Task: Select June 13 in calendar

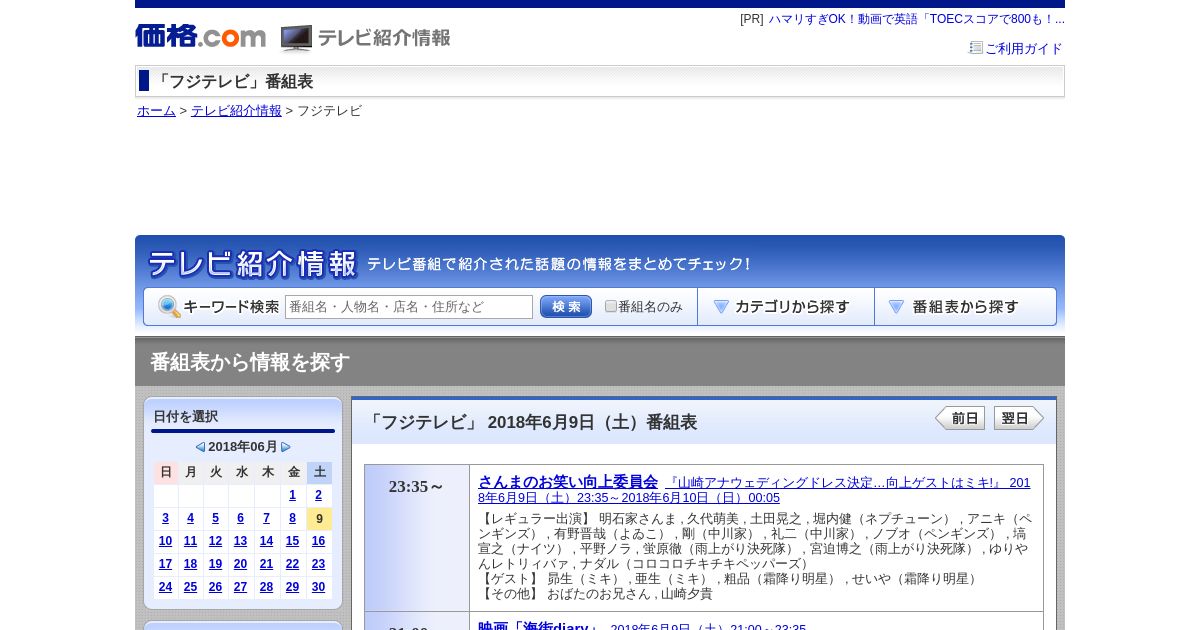Action: [240, 541]
